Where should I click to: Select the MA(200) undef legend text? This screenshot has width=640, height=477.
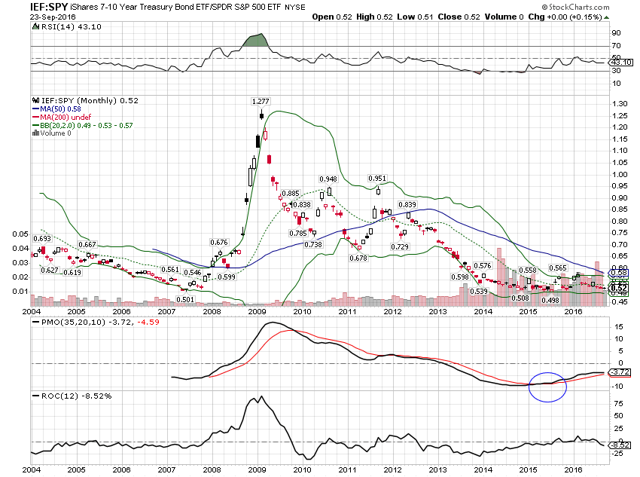click(65, 117)
